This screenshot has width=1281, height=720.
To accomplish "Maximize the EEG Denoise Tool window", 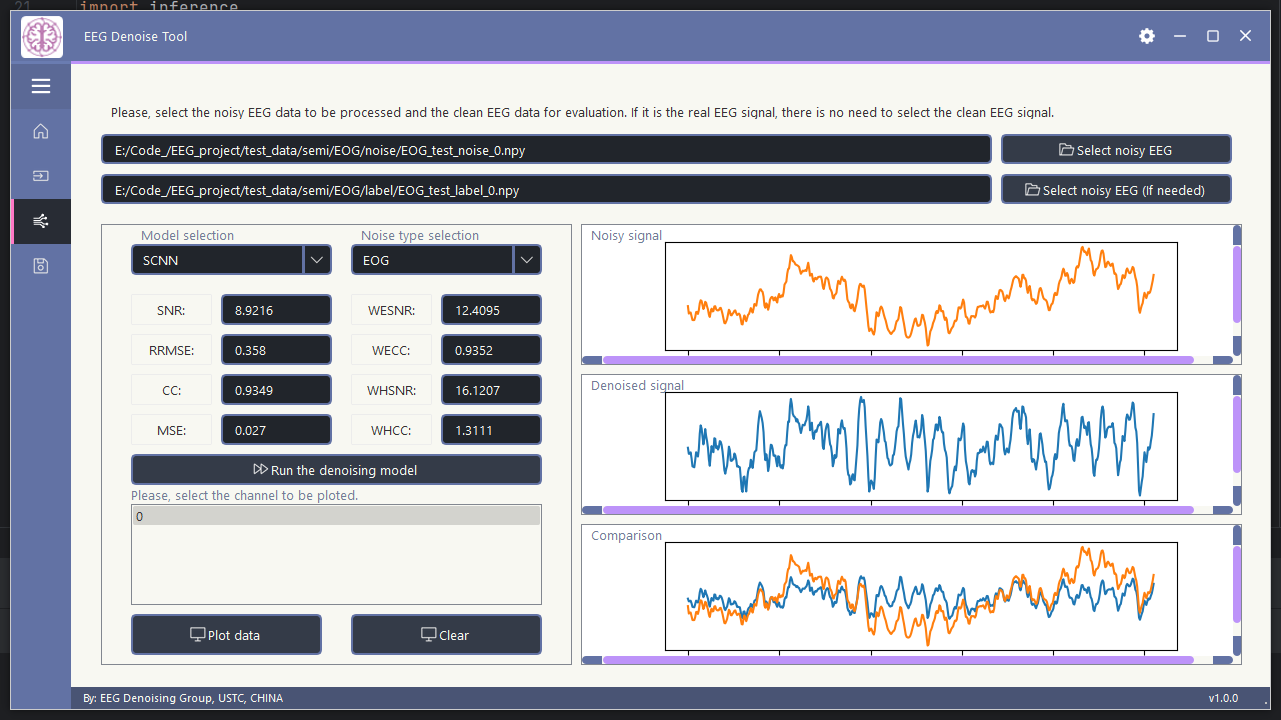I will pos(1213,36).
